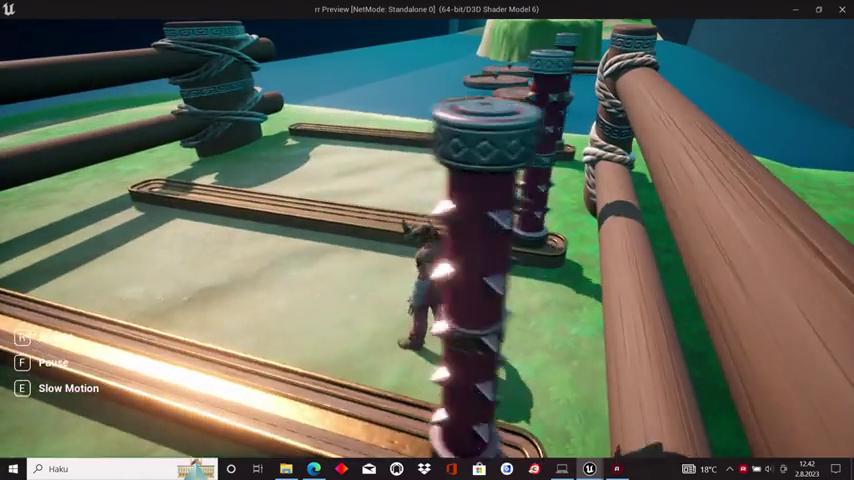Click the E key Slow Motion prompt icon

(22, 388)
